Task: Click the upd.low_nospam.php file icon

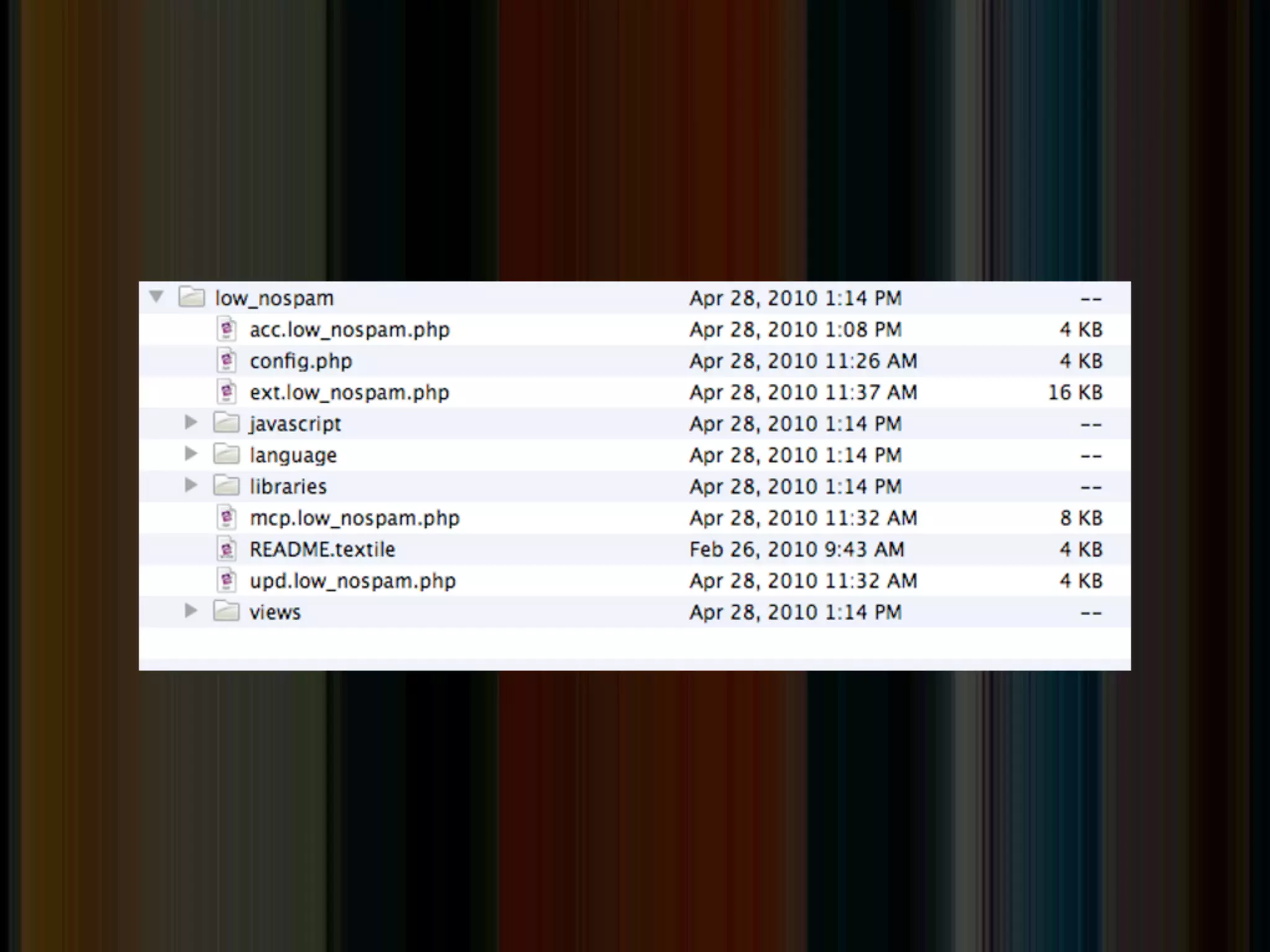Action: [x=227, y=580]
